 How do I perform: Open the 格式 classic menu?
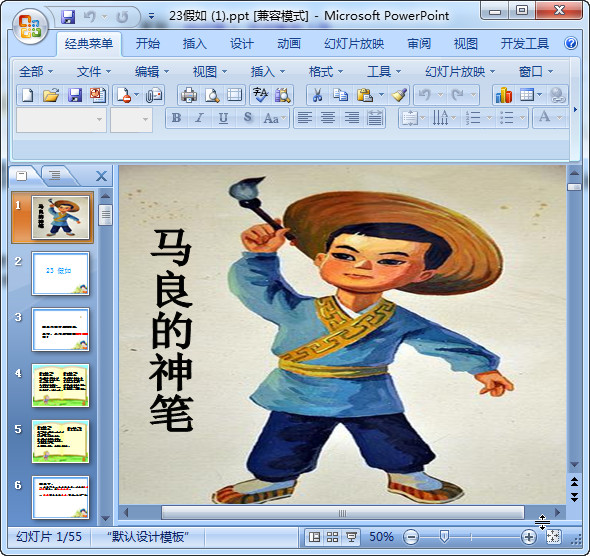tap(325, 71)
